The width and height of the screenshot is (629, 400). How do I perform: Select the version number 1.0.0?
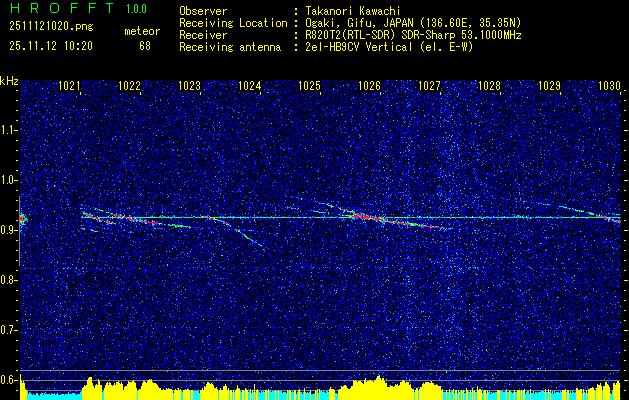(136, 9)
